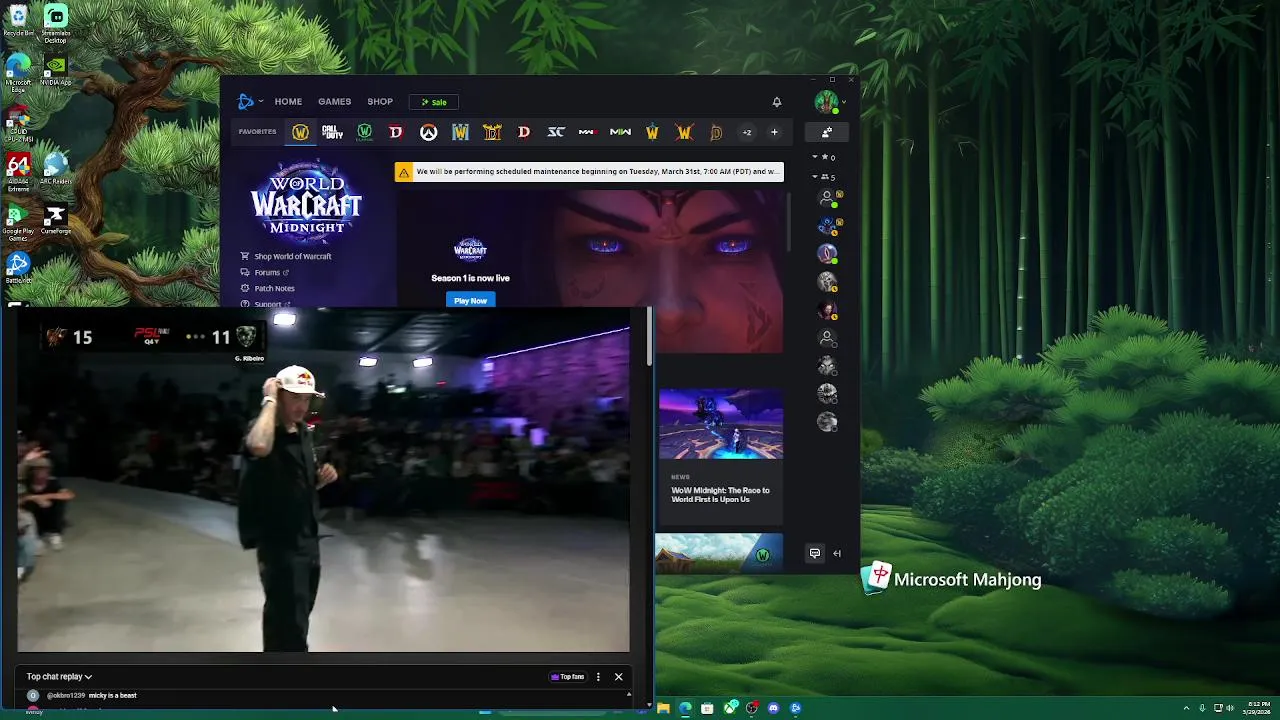Open Microsoft Edge from the taskbar
This screenshot has height=720, width=1280.
685,708
